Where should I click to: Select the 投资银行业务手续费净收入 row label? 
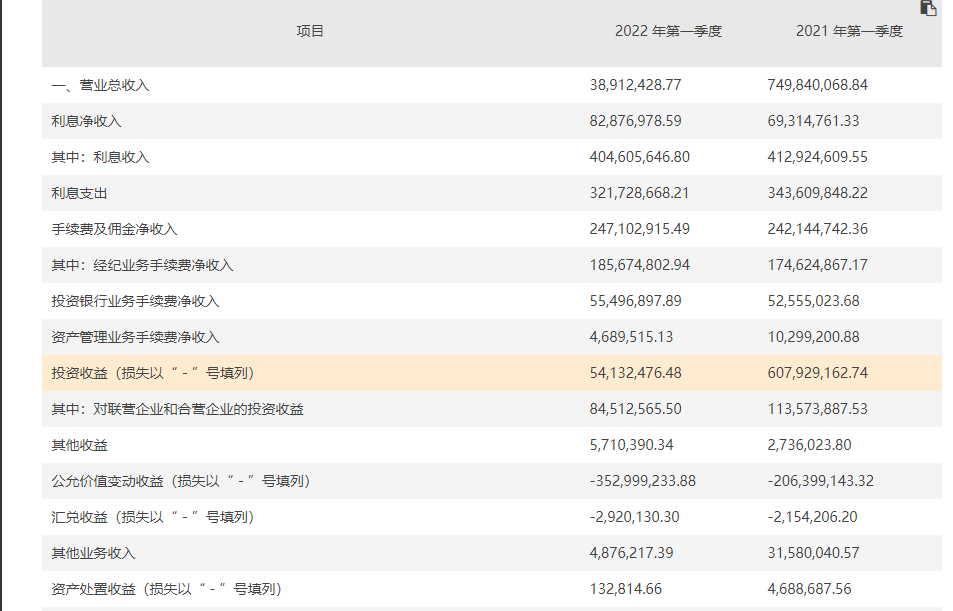pyautogui.click(x=135, y=301)
